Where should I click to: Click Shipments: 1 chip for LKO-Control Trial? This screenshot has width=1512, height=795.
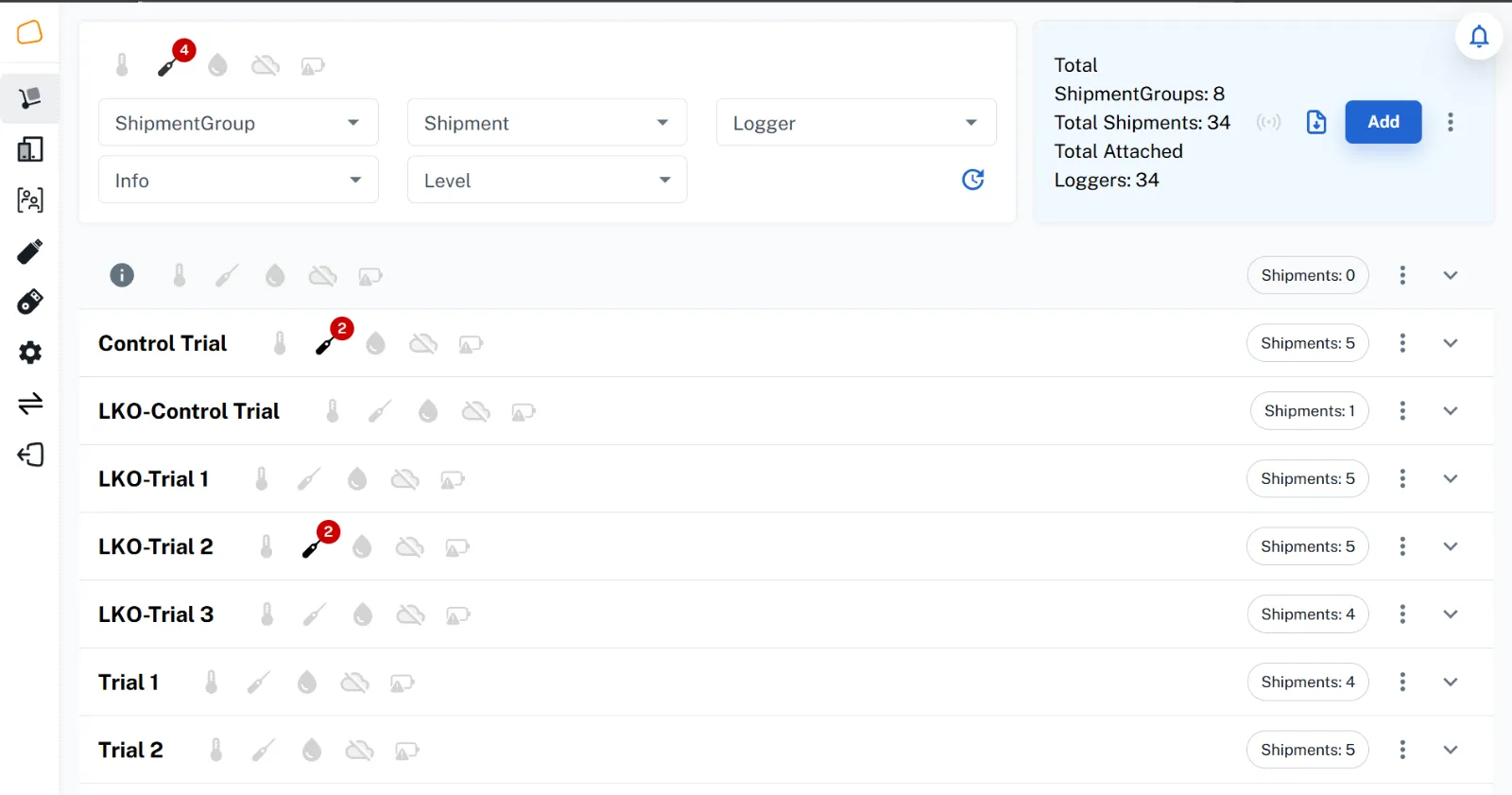click(x=1310, y=411)
